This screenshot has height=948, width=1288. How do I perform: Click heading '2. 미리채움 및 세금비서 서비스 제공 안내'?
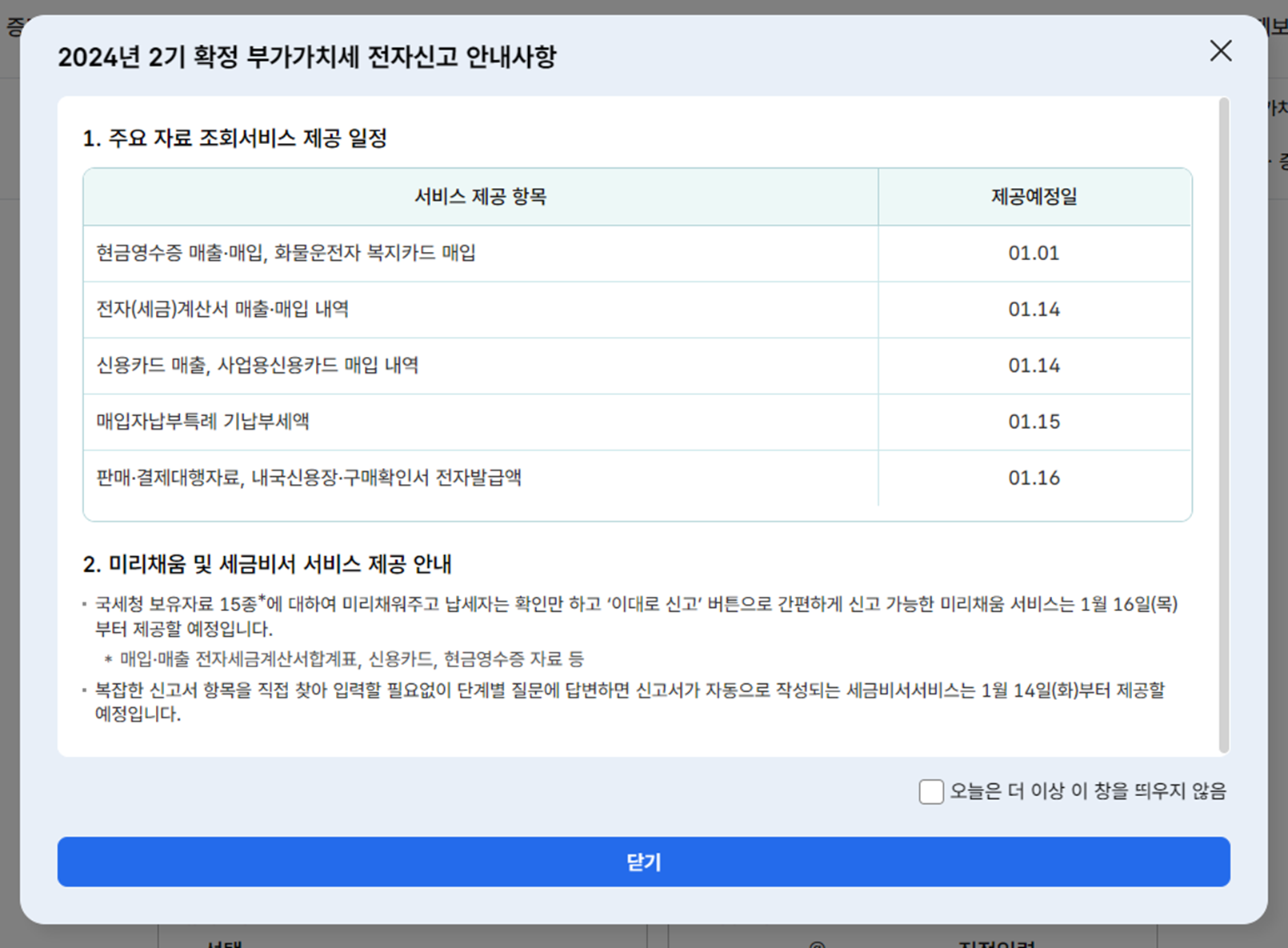[267, 563]
